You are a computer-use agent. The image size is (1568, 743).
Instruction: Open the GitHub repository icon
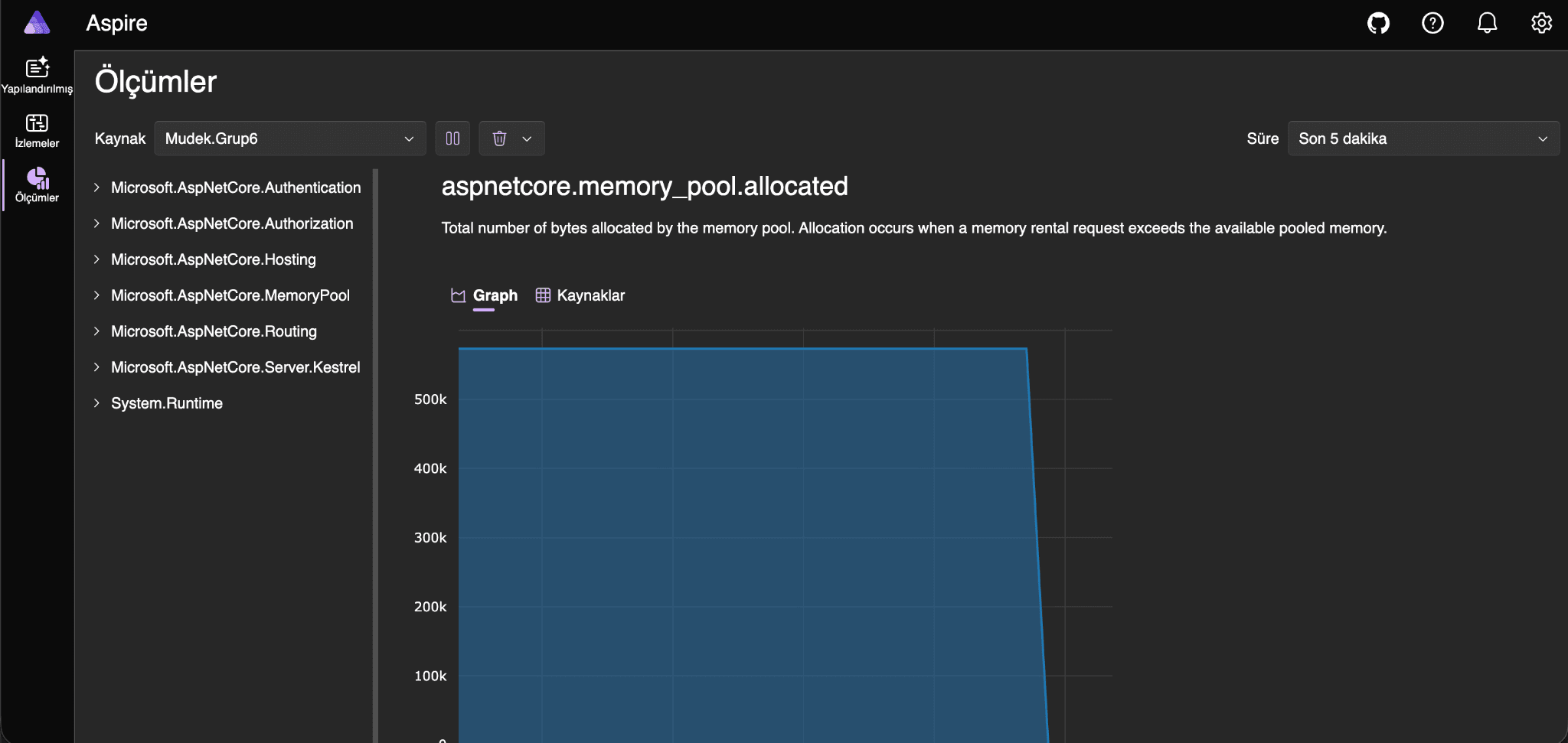pyautogui.click(x=1378, y=23)
